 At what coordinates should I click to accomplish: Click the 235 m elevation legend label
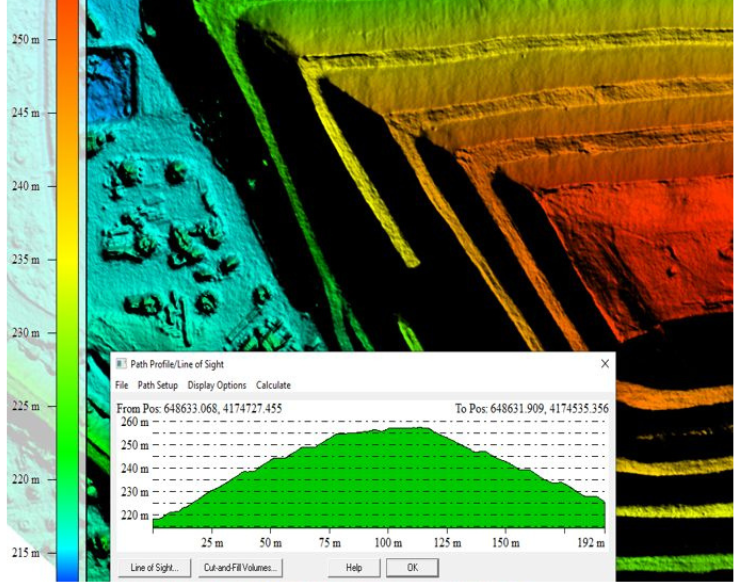[x=26, y=259]
